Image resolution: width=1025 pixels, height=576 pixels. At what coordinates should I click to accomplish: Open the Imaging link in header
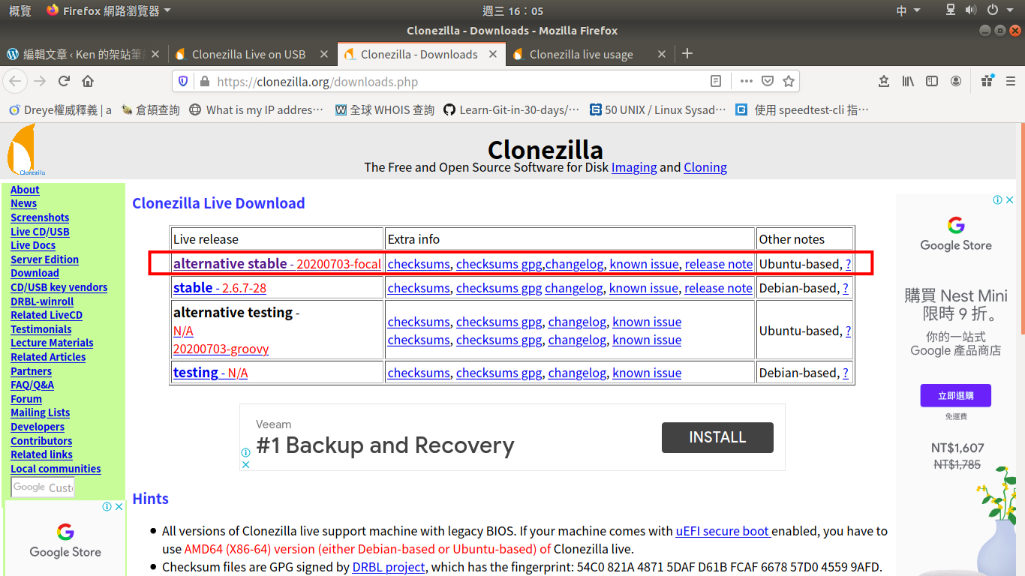pos(634,167)
